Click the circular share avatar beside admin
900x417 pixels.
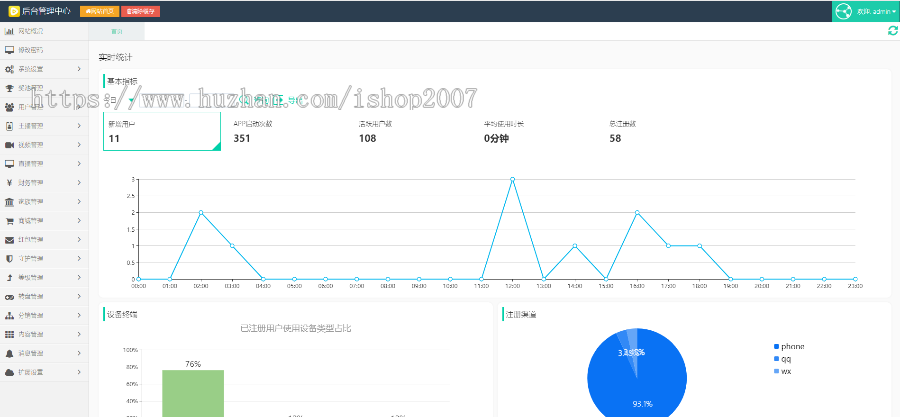pos(843,11)
